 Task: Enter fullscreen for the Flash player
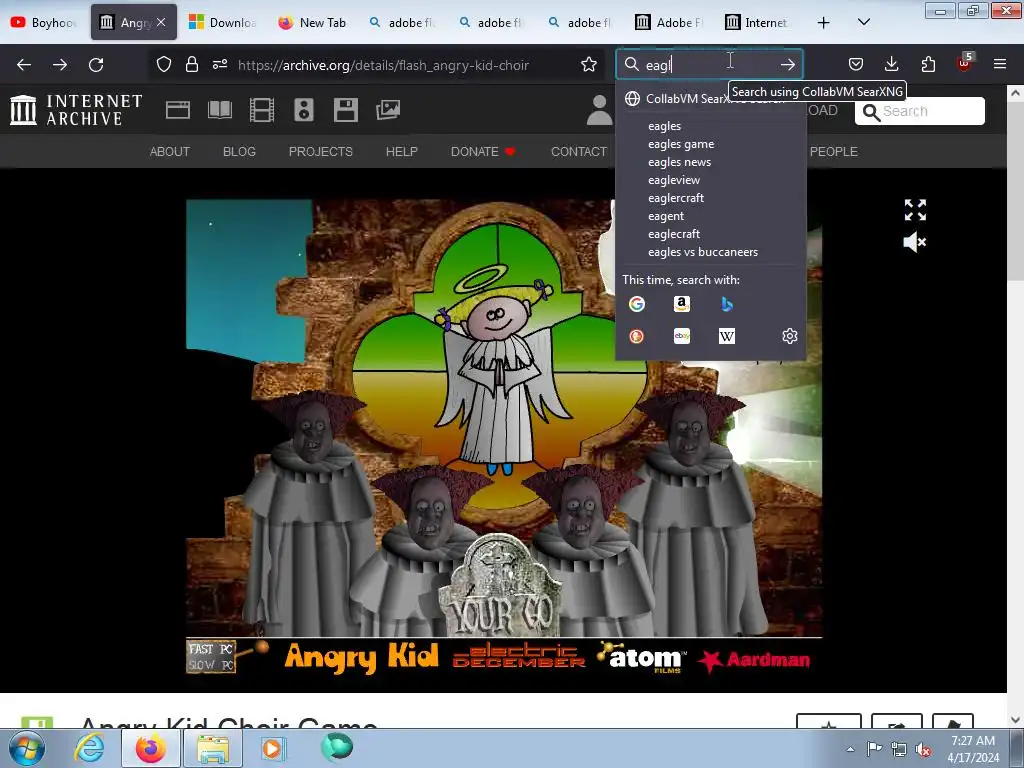[915, 210]
